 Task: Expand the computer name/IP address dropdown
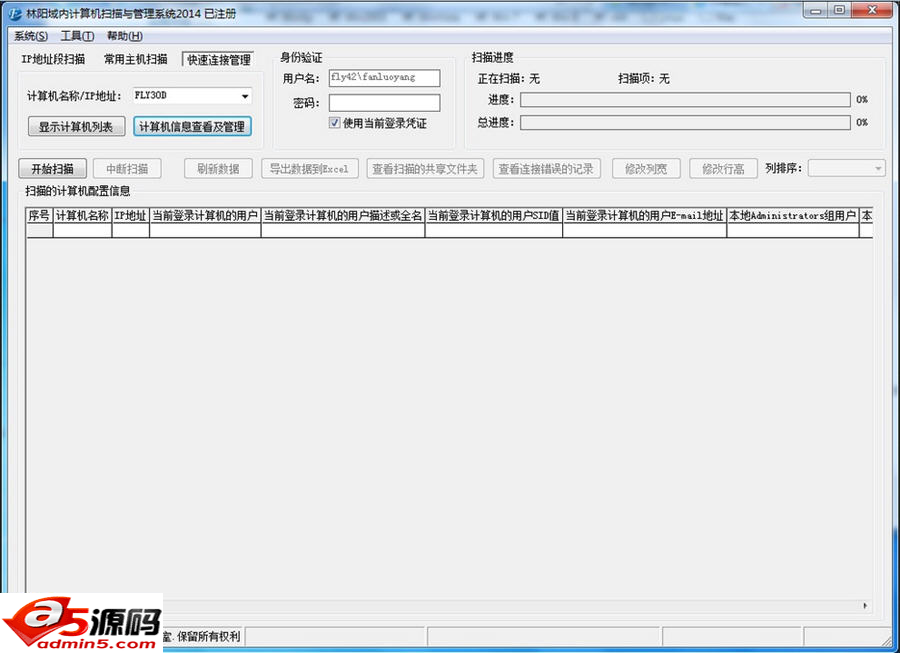[x=244, y=95]
